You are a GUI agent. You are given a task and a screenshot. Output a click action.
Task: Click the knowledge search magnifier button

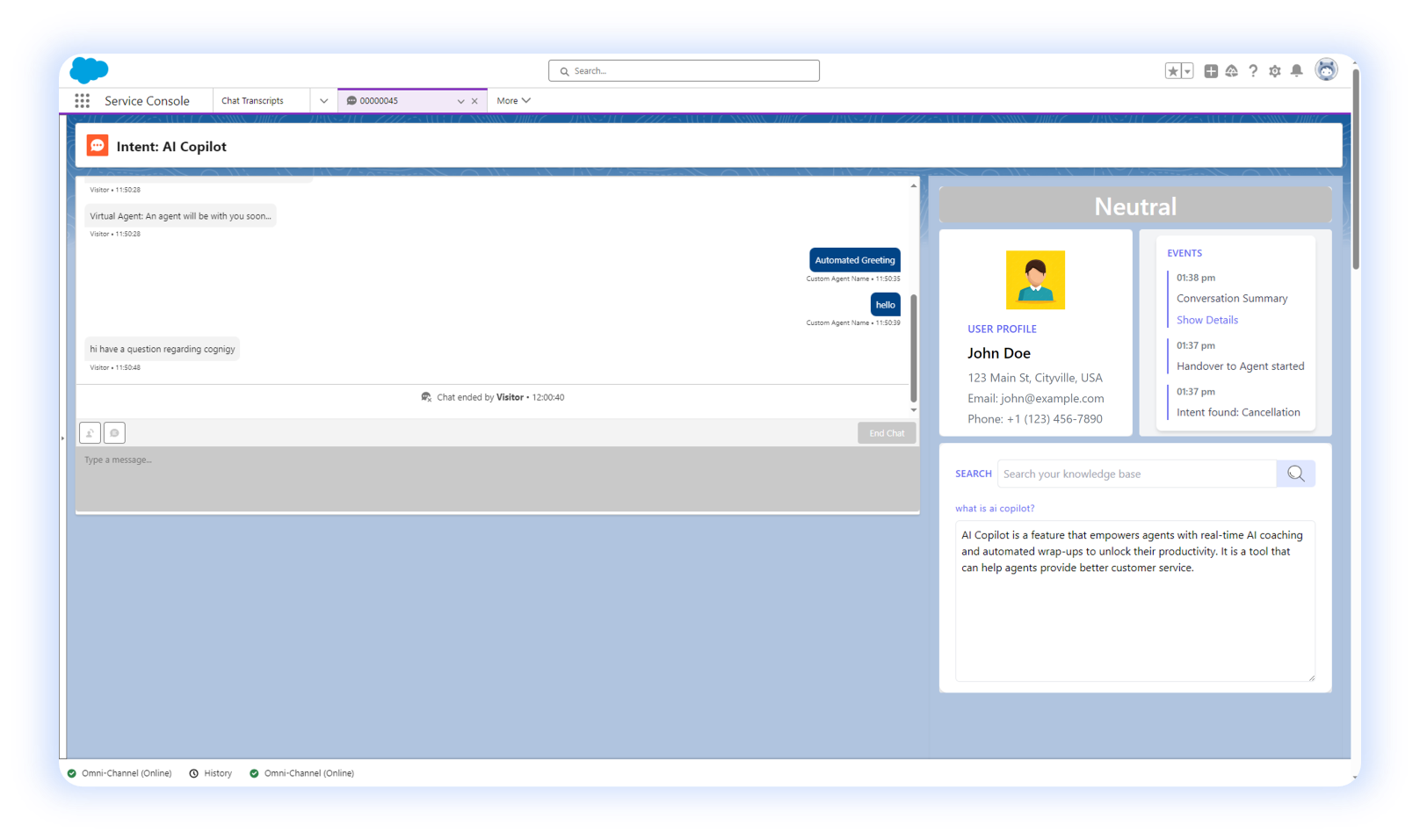point(1296,474)
